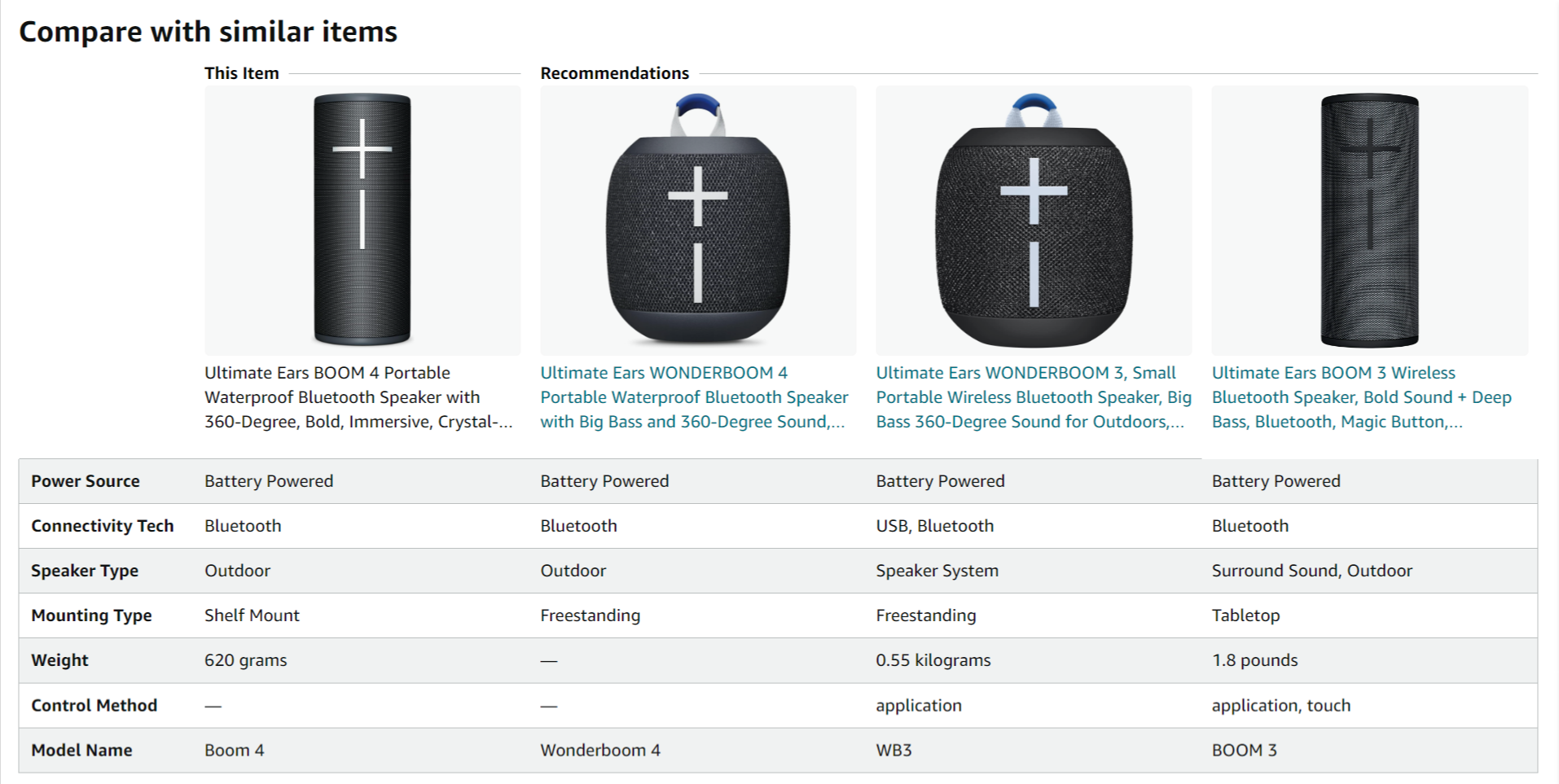Viewport: 1559px width, 784px height.
Task: Click the "Compare with similar items" heading
Action: point(208,32)
